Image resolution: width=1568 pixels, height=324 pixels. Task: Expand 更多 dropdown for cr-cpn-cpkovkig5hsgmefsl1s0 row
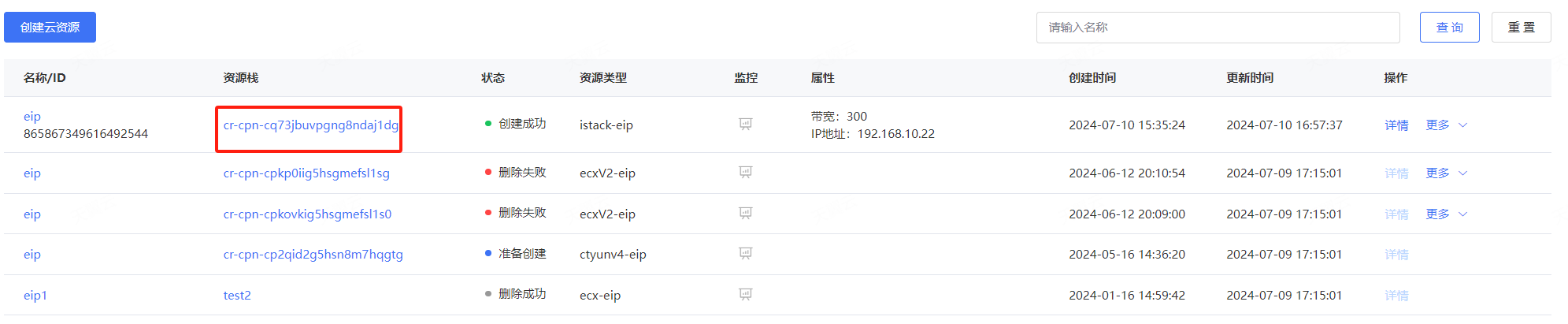pos(1447,214)
